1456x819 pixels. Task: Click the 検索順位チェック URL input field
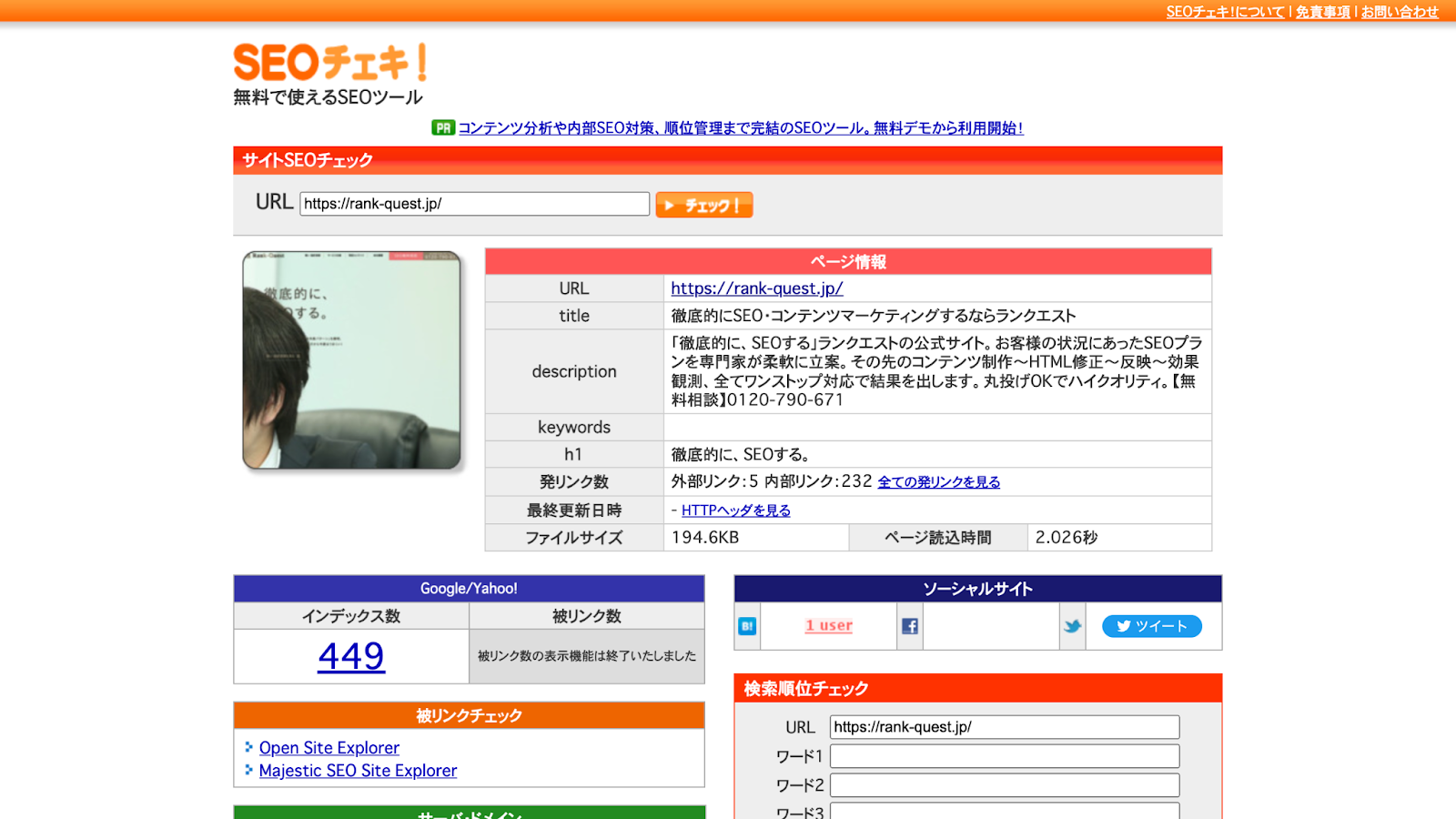(1005, 727)
